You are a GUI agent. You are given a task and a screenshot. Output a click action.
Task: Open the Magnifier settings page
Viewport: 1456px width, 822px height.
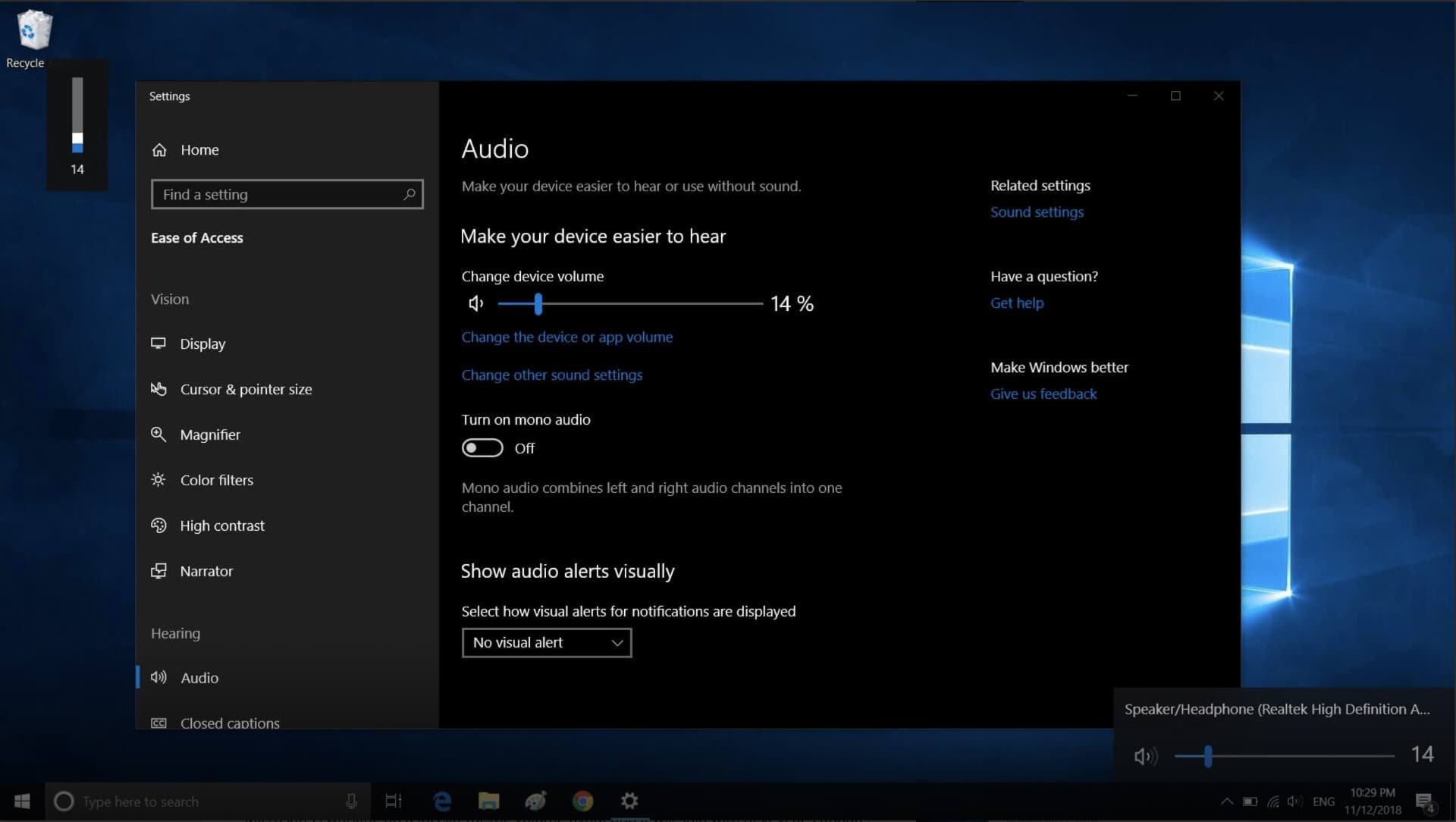[195, 435]
